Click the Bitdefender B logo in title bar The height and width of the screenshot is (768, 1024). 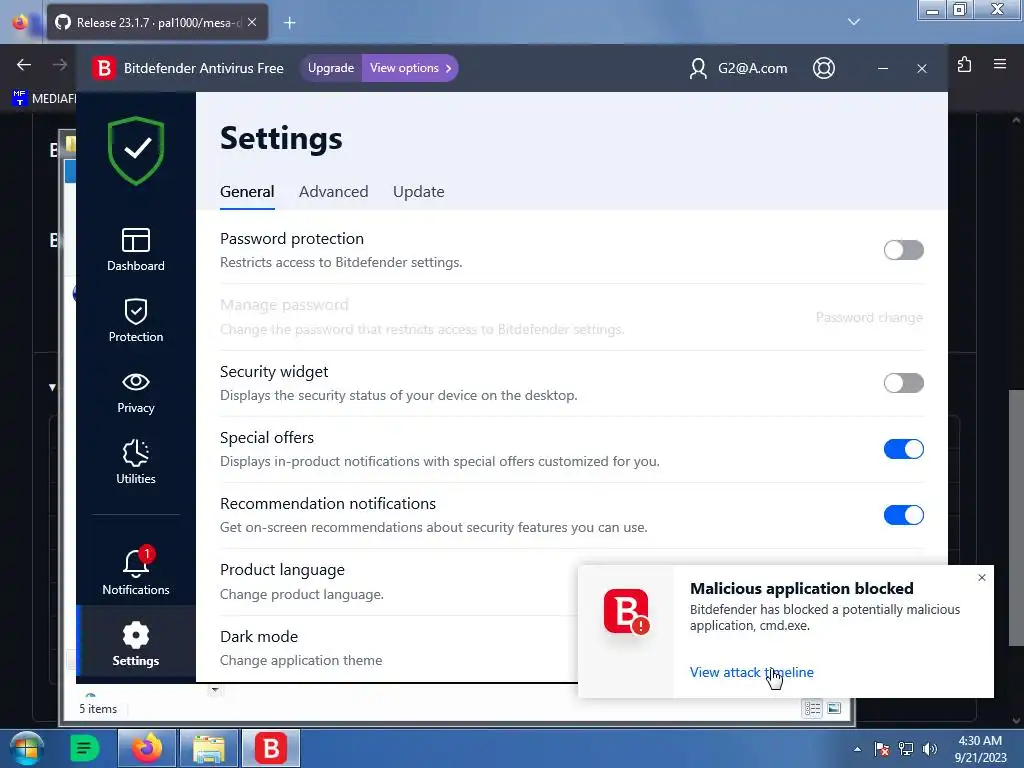103,68
